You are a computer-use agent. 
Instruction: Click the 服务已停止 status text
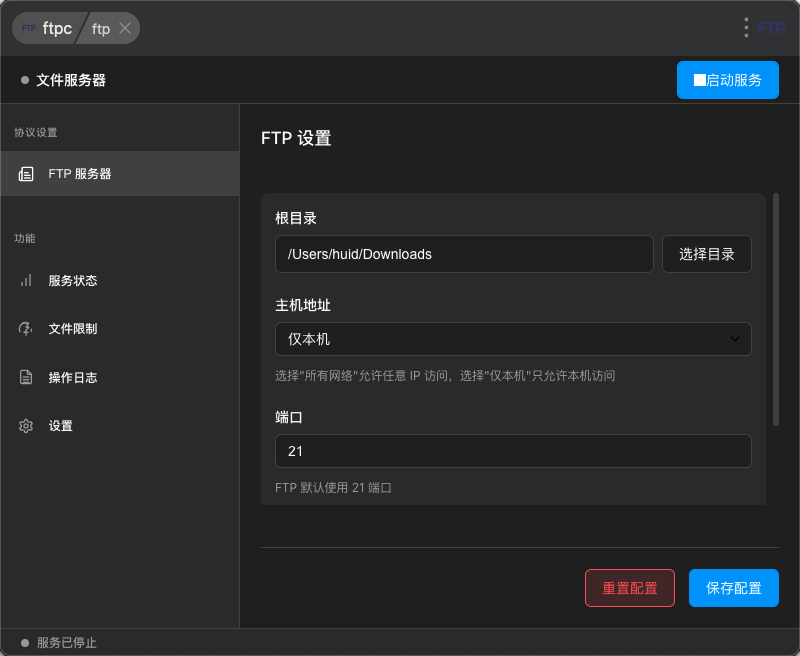tap(66, 643)
